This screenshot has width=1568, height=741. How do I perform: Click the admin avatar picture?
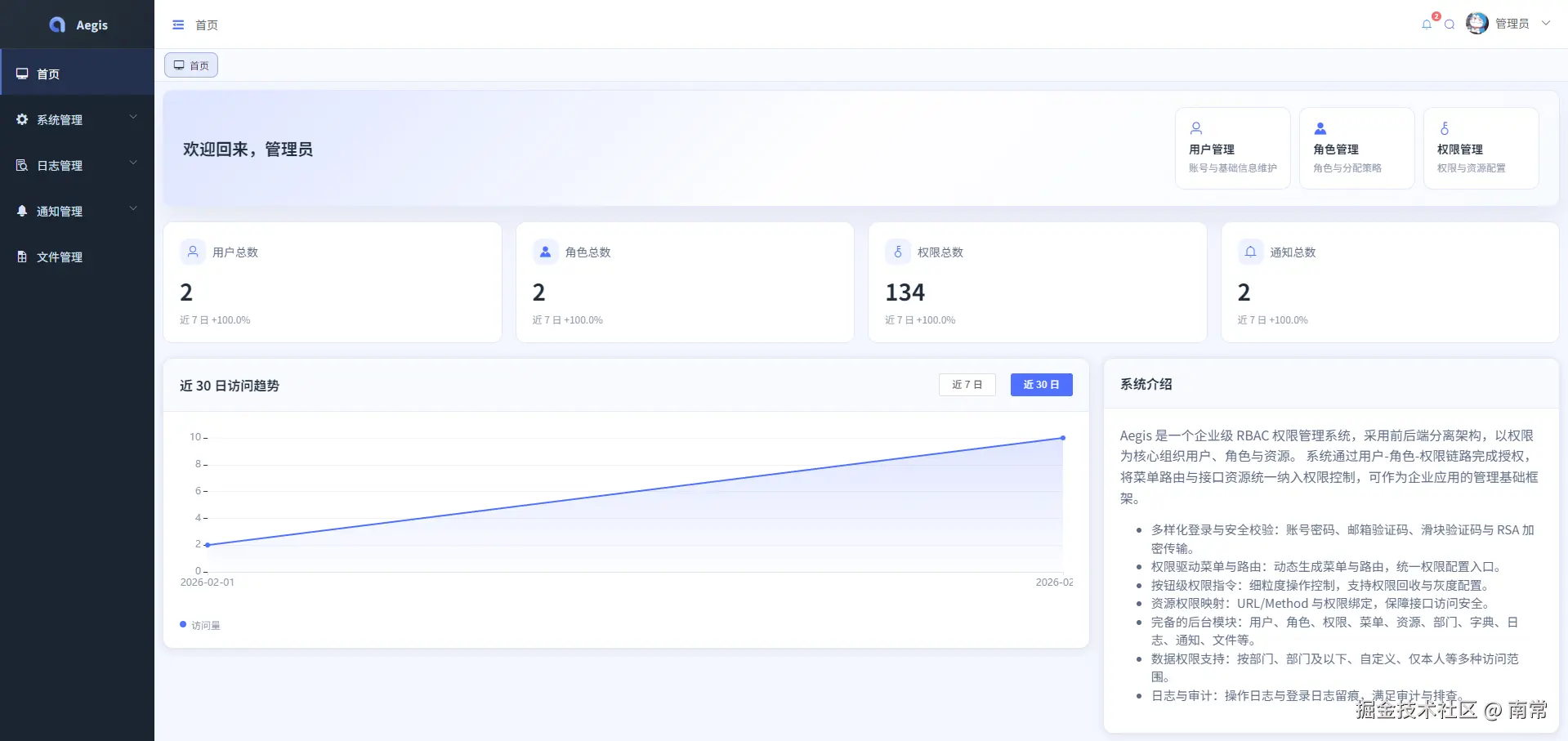pos(1476,23)
